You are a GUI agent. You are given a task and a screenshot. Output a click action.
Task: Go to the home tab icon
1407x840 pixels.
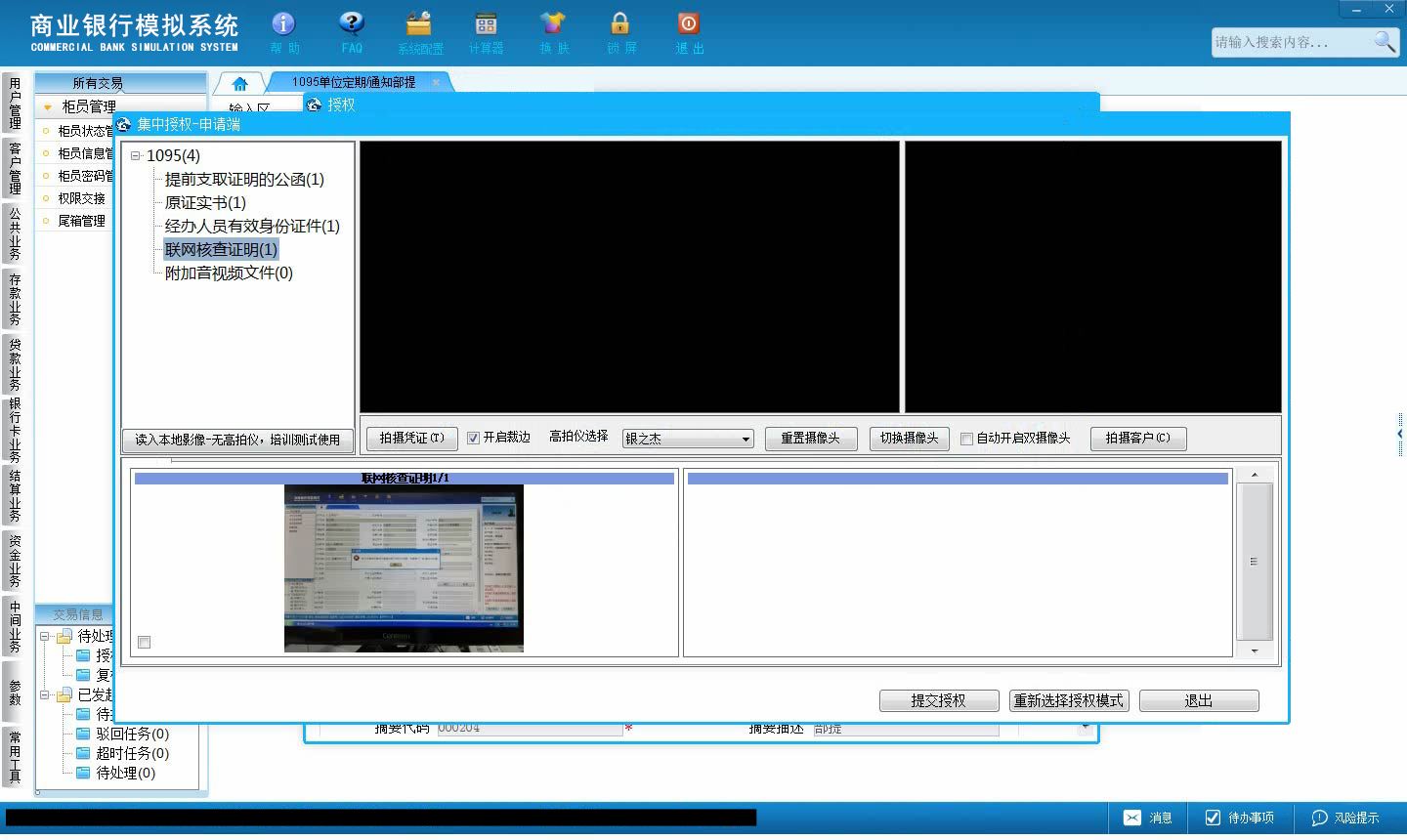click(x=239, y=83)
